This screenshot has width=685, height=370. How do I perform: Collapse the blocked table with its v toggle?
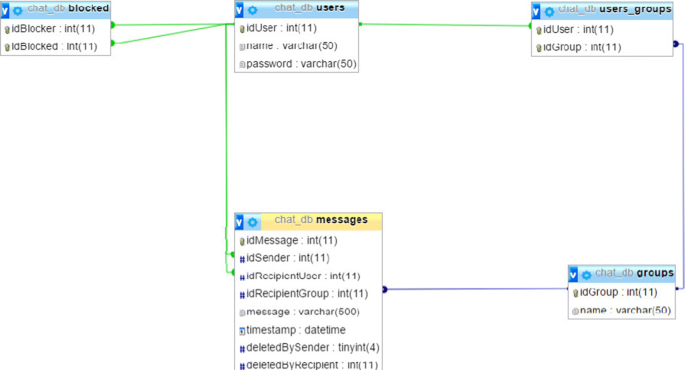click(x=5, y=10)
